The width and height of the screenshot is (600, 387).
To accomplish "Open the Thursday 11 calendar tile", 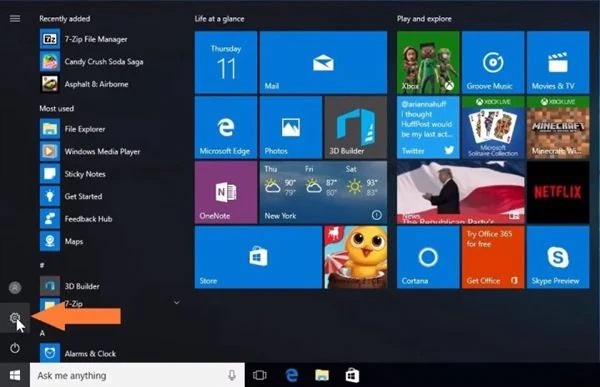I will 226,62.
